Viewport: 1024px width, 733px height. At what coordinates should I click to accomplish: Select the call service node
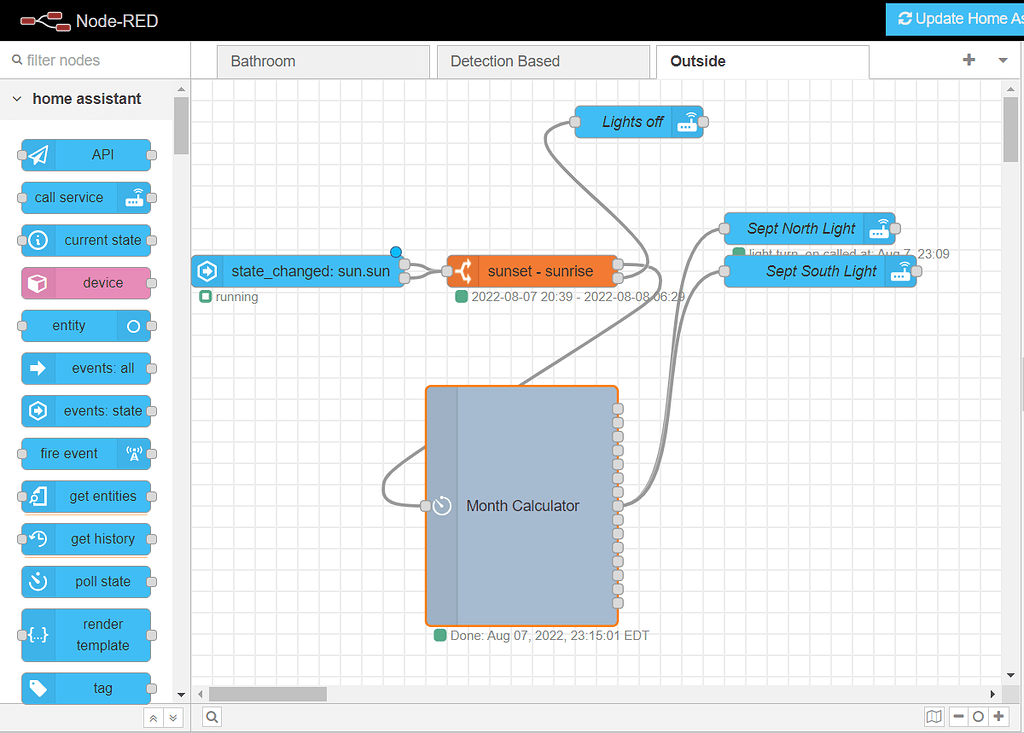point(85,197)
